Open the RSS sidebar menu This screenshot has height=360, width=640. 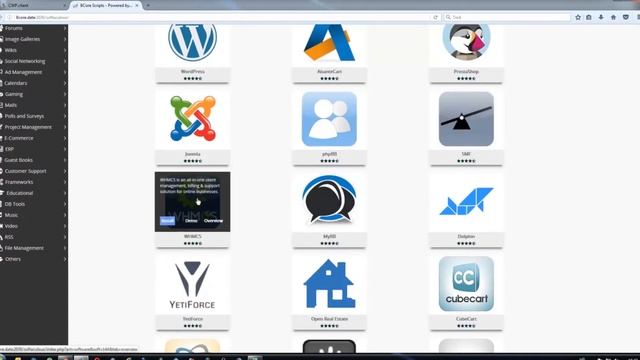[34, 237]
